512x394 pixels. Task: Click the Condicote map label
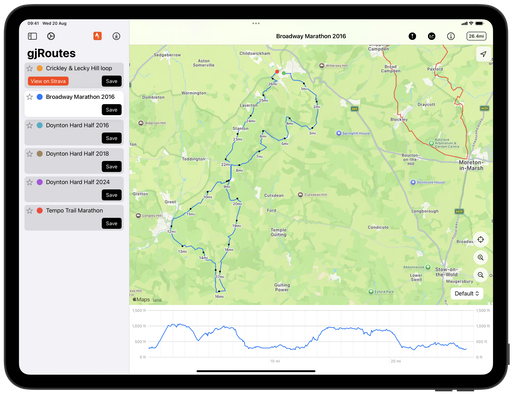coord(378,227)
